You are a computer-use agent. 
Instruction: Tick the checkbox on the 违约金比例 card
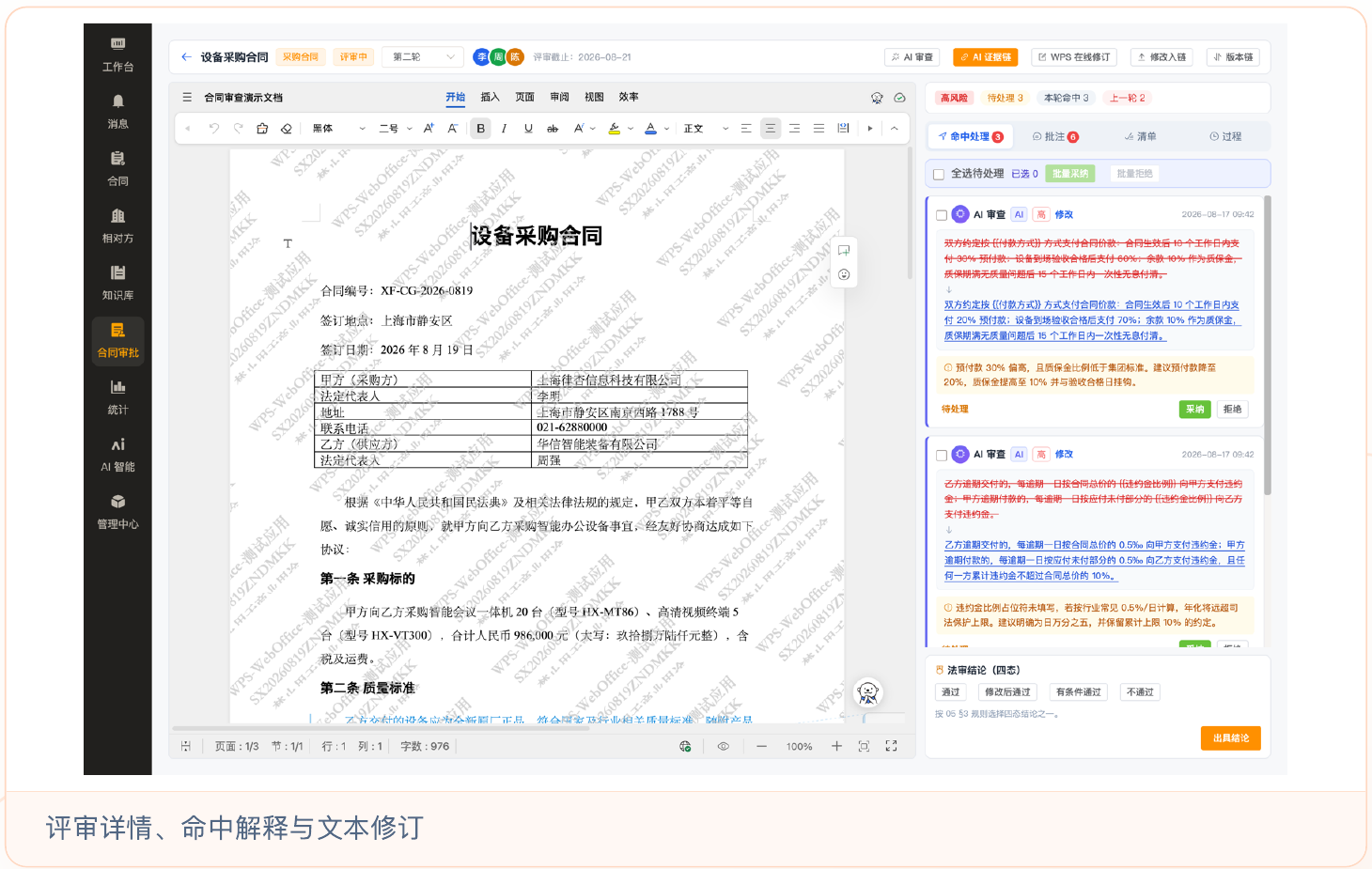[x=942, y=455]
